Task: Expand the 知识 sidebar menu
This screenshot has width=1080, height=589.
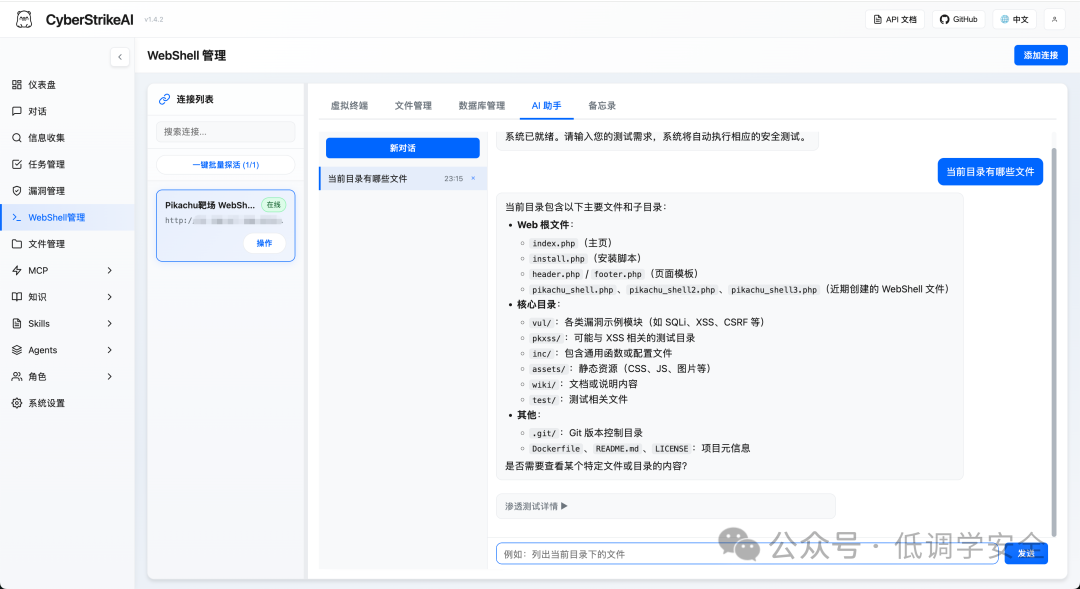Action: coord(68,297)
